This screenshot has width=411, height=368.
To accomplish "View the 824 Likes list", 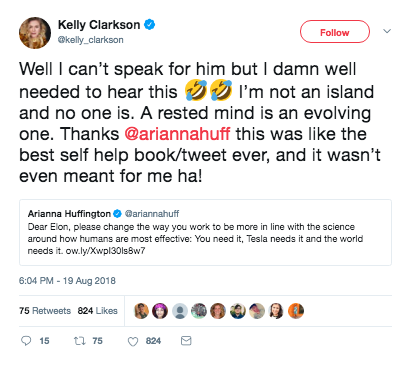I will point(98,311).
